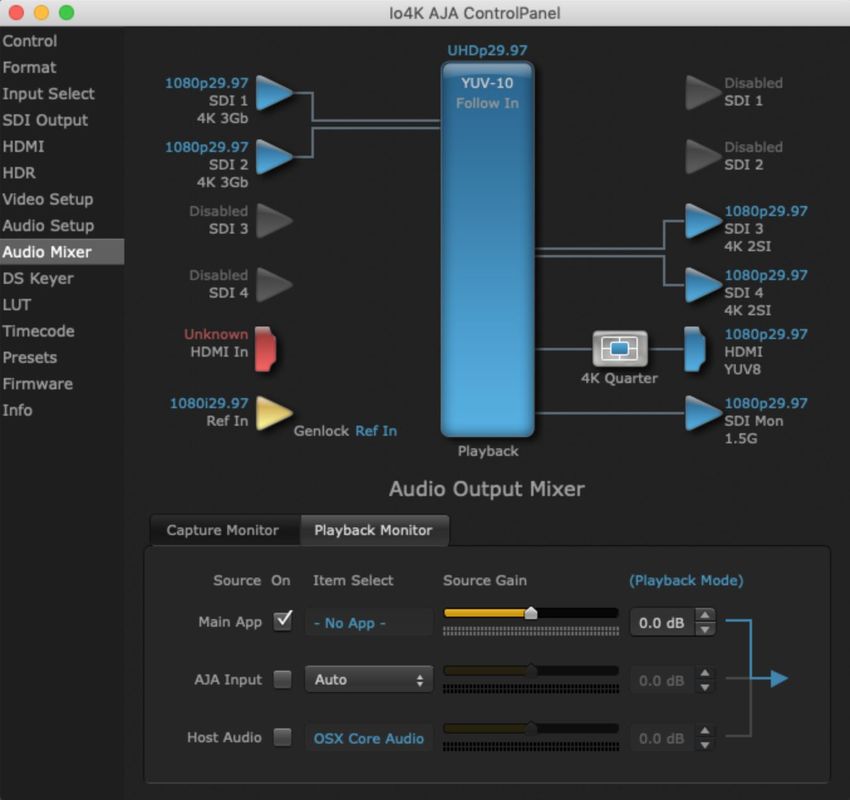Click the YUV-10 framebuffer label
The width and height of the screenshot is (850, 800).
pos(487,83)
